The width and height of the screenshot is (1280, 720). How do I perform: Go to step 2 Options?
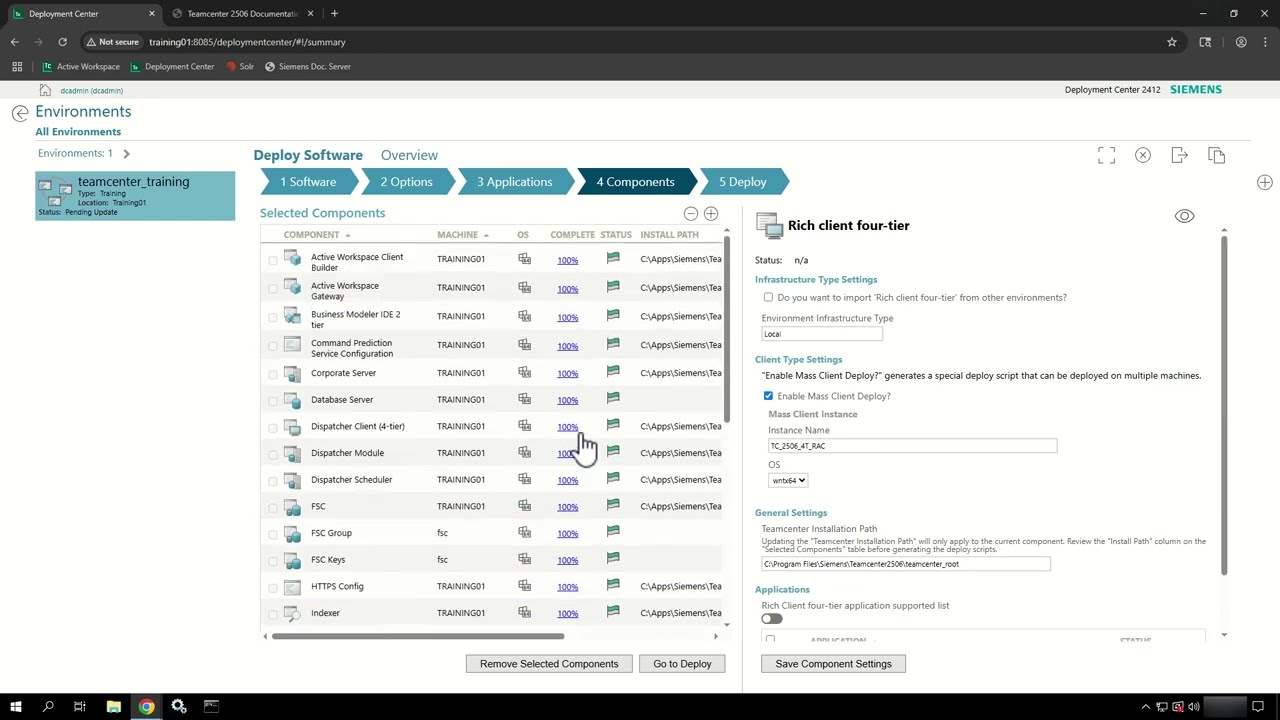point(406,182)
